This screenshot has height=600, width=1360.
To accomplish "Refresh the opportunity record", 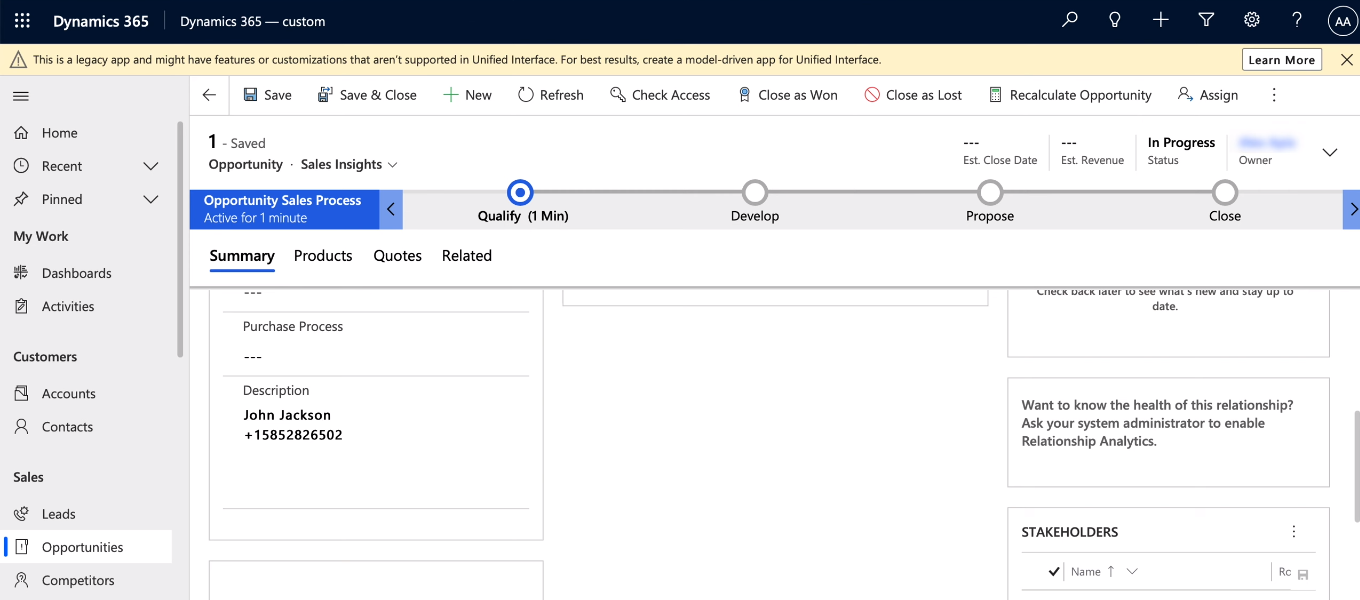I will pyautogui.click(x=550, y=95).
